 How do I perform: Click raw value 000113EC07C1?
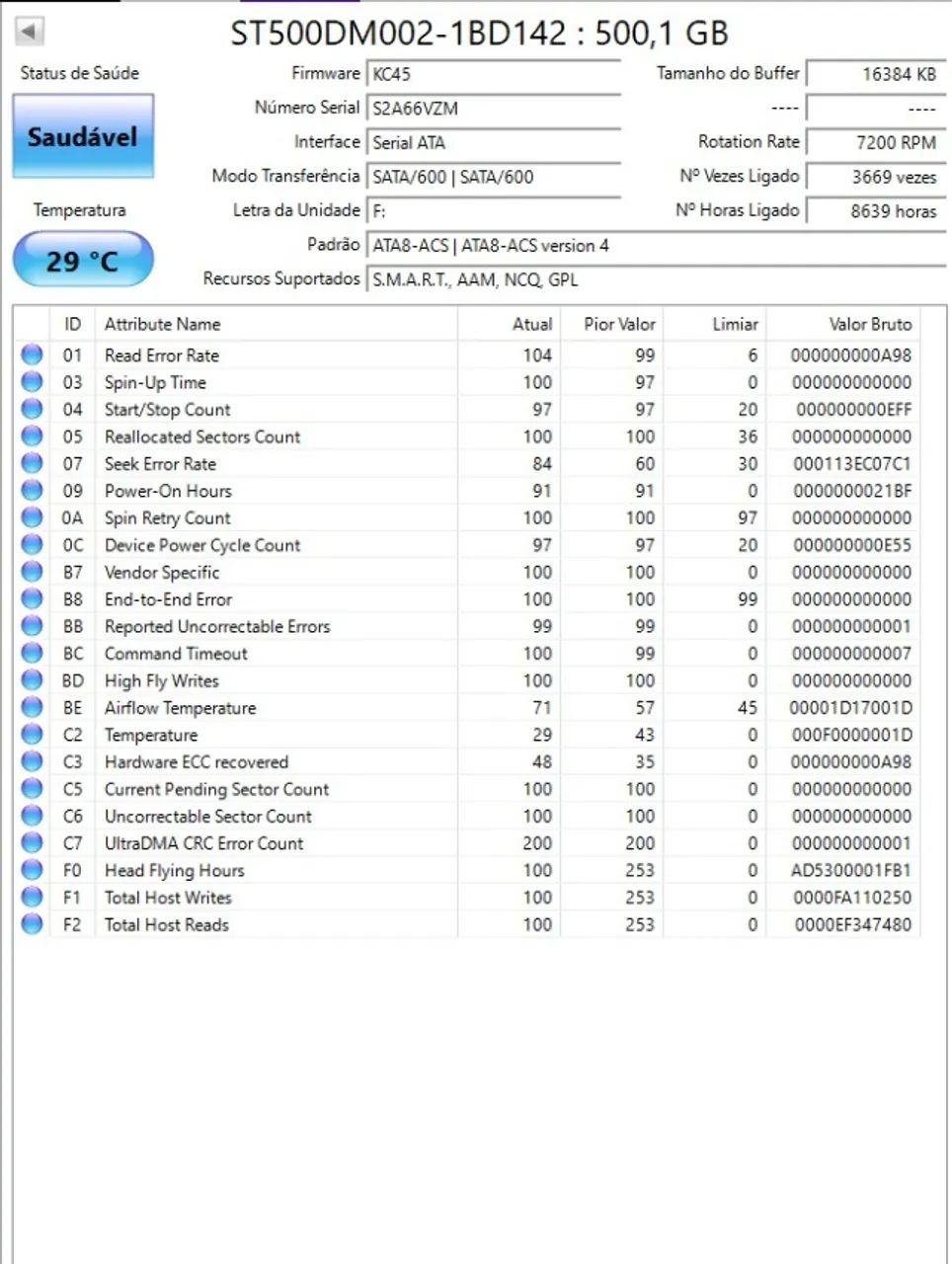coord(852,464)
